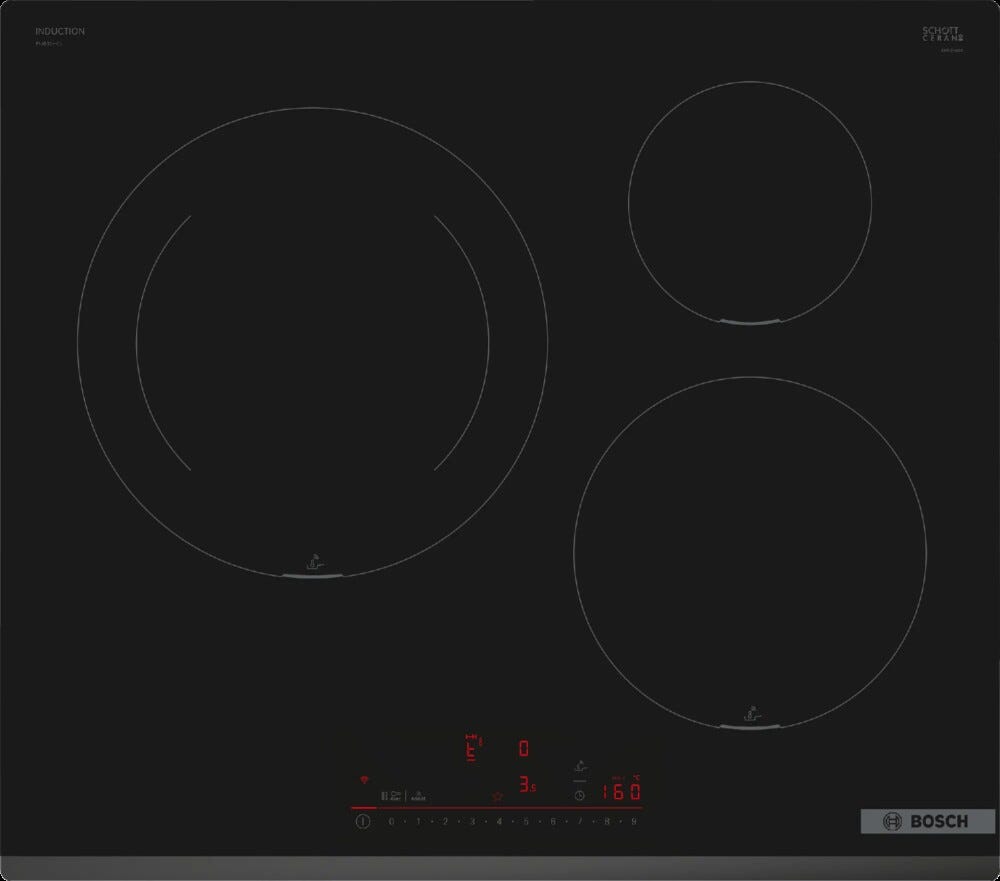Select power level 5 on the slider
The width and height of the screenshot is (1000, 881).
[526, 822]
